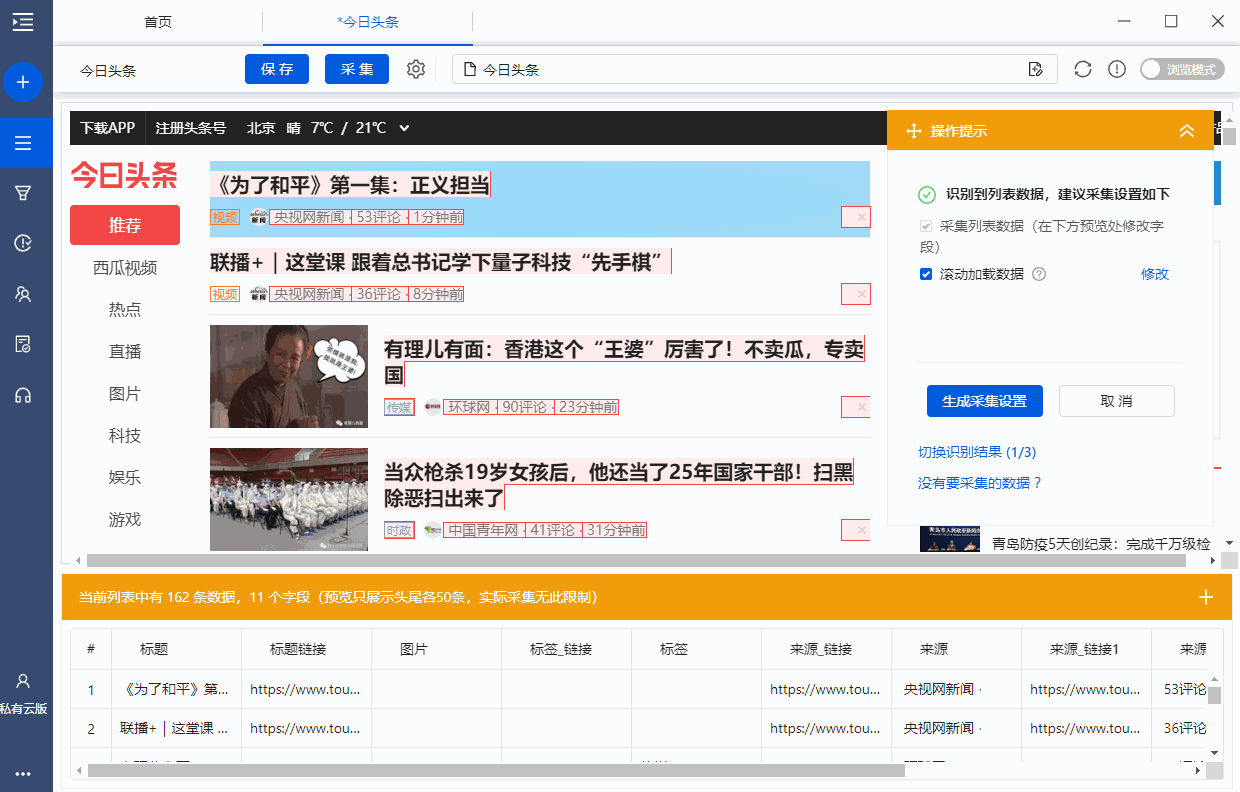Collapse the 操作提示 panel with double chevron
The image size is (1240, 792).
coord(1187,131)
